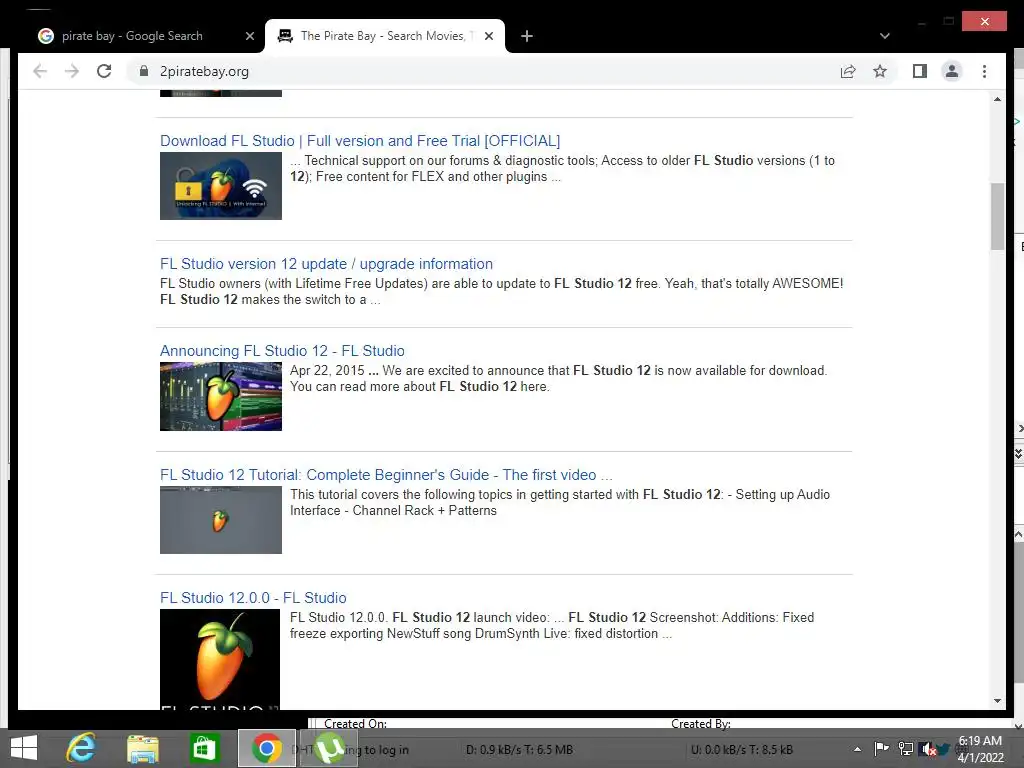Open Announcing FL Studio 12 link

[x=282, y=351]
